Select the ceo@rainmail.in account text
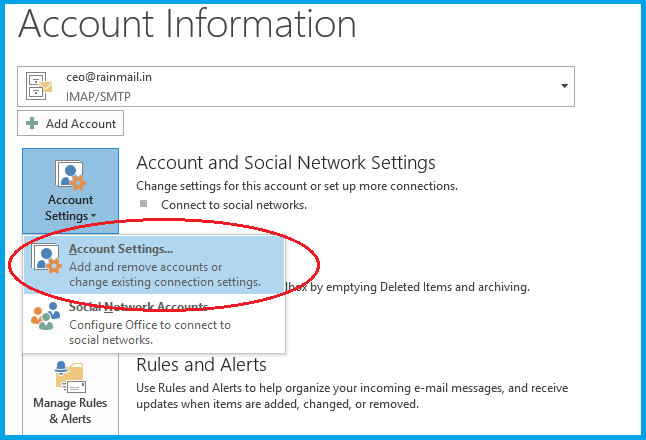 109,77
